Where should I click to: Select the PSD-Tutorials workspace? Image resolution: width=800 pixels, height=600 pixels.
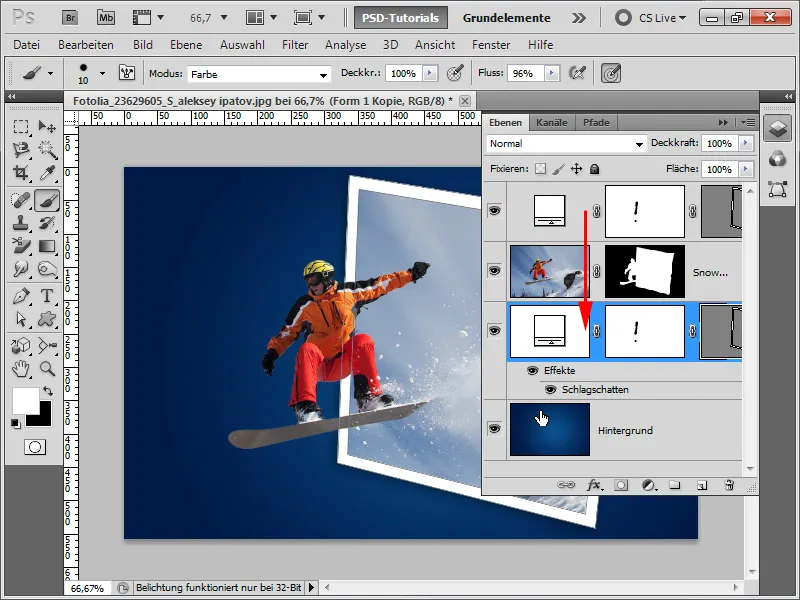pos(401,18)
